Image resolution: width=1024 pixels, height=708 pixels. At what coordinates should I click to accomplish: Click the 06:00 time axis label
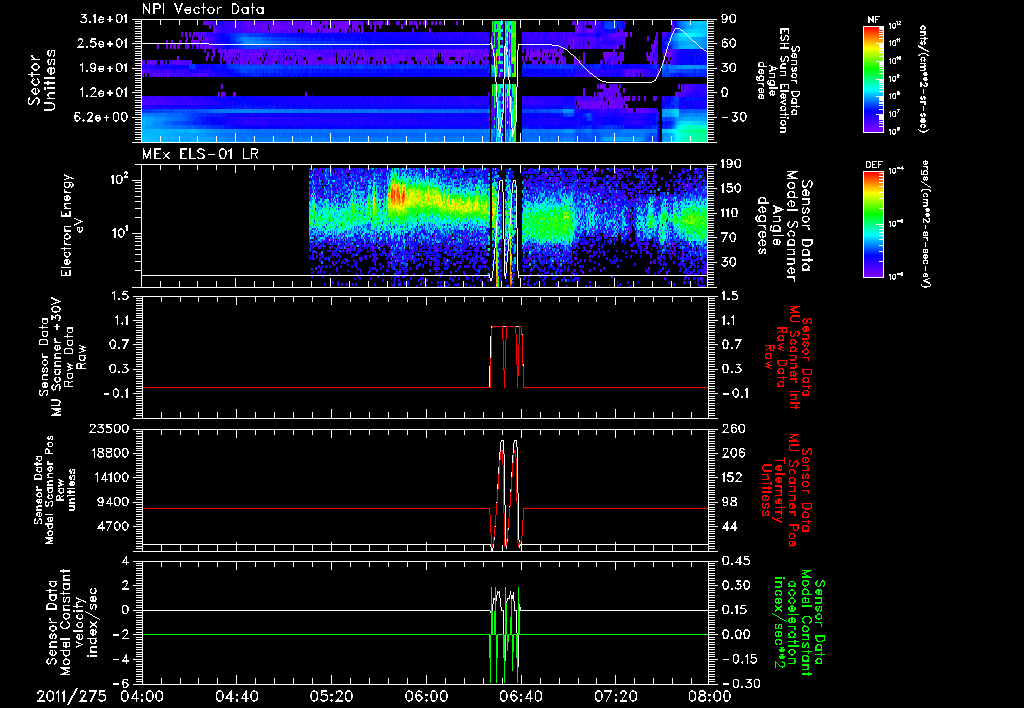[x=426, y=696]
